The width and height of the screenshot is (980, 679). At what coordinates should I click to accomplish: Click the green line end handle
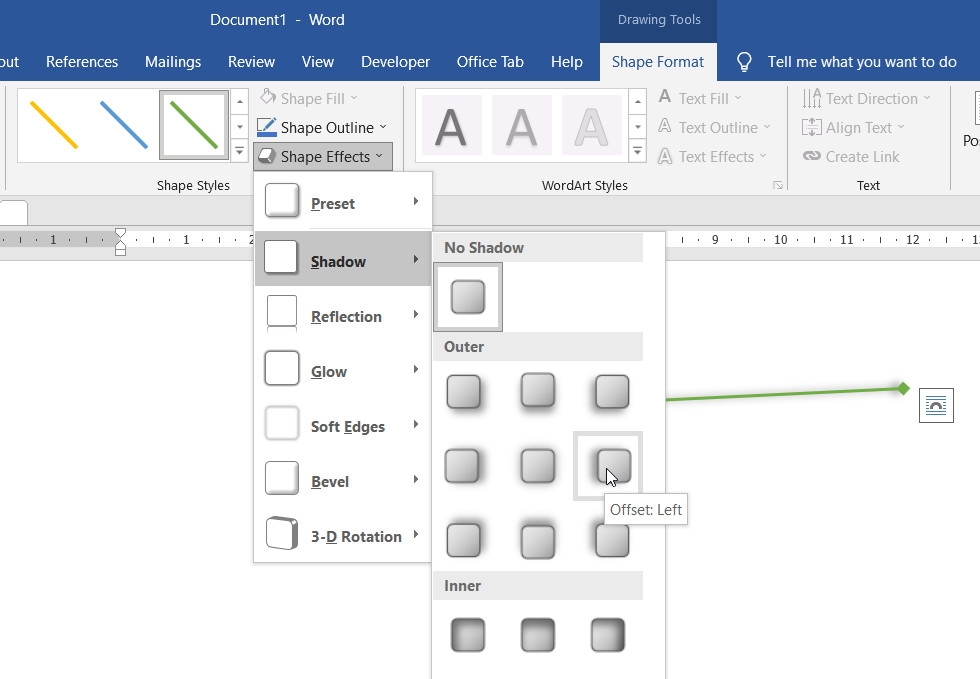pos(903,388)
